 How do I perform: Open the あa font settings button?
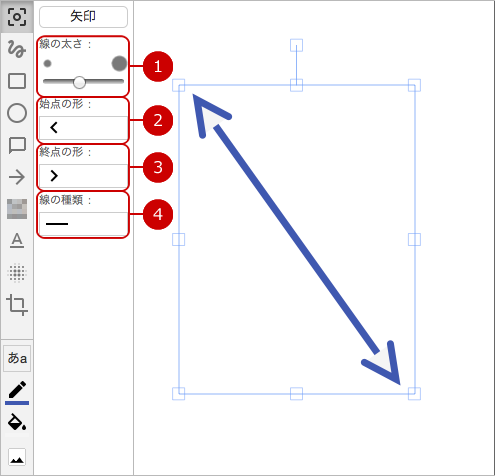coord(17,358)
